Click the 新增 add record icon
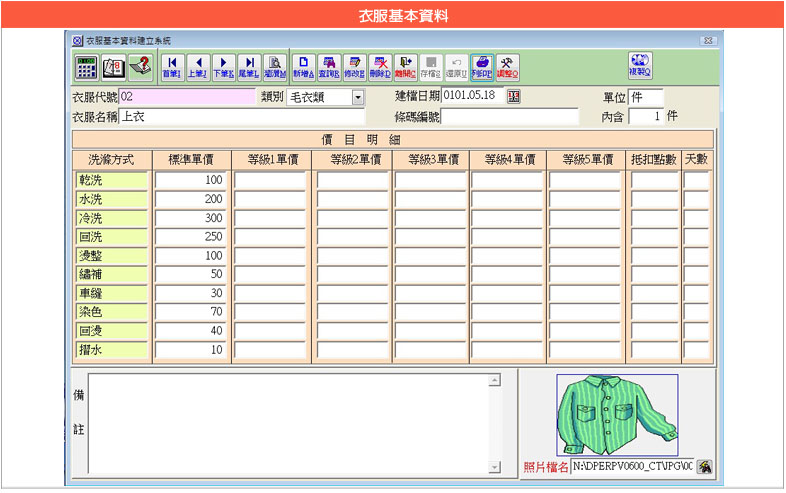786x493 pixels. [x=302, y=67]
